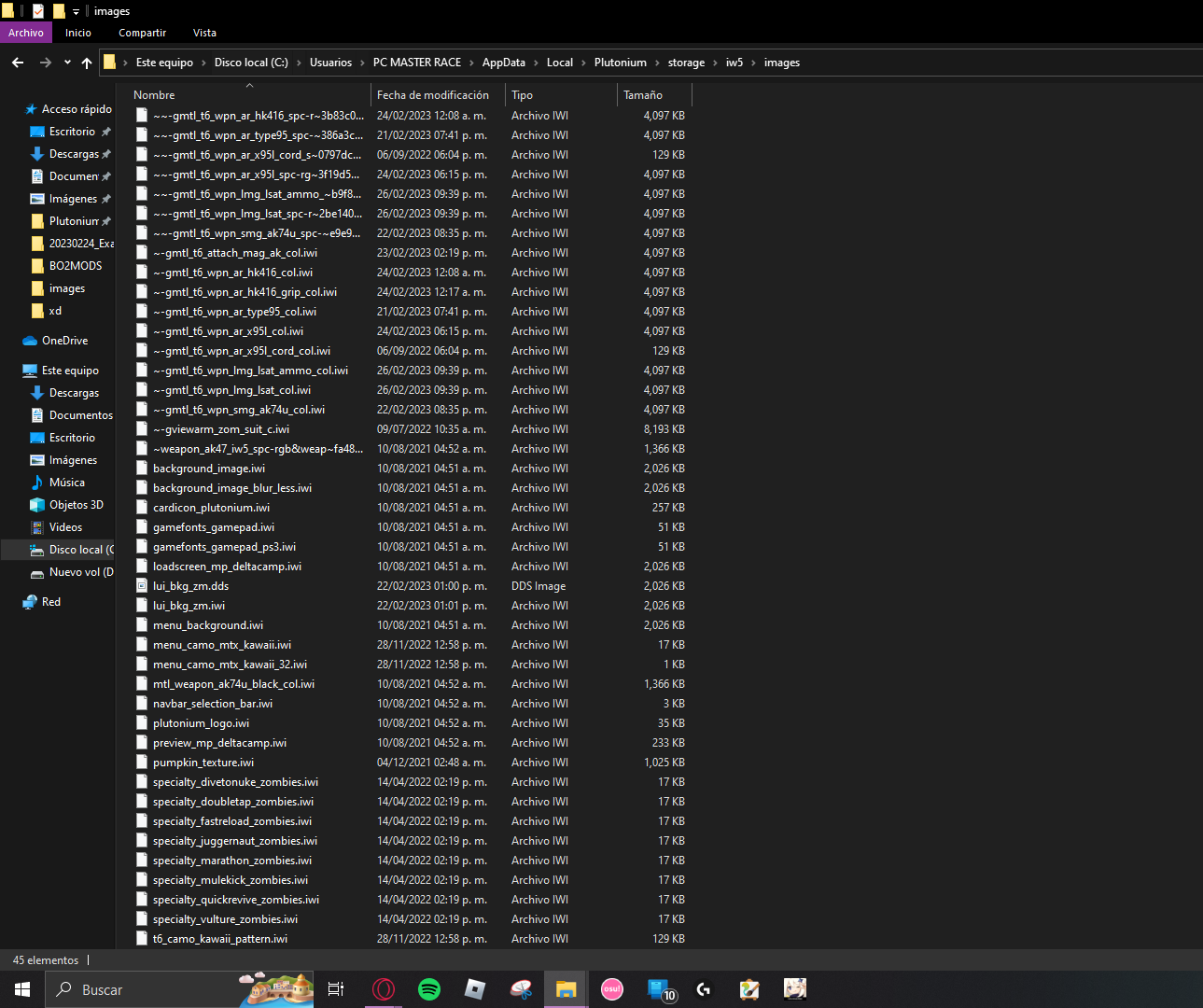1203x1008 pixels.
Task: Open File Explorer taskbar icon
Action: (x=567, y=989)
